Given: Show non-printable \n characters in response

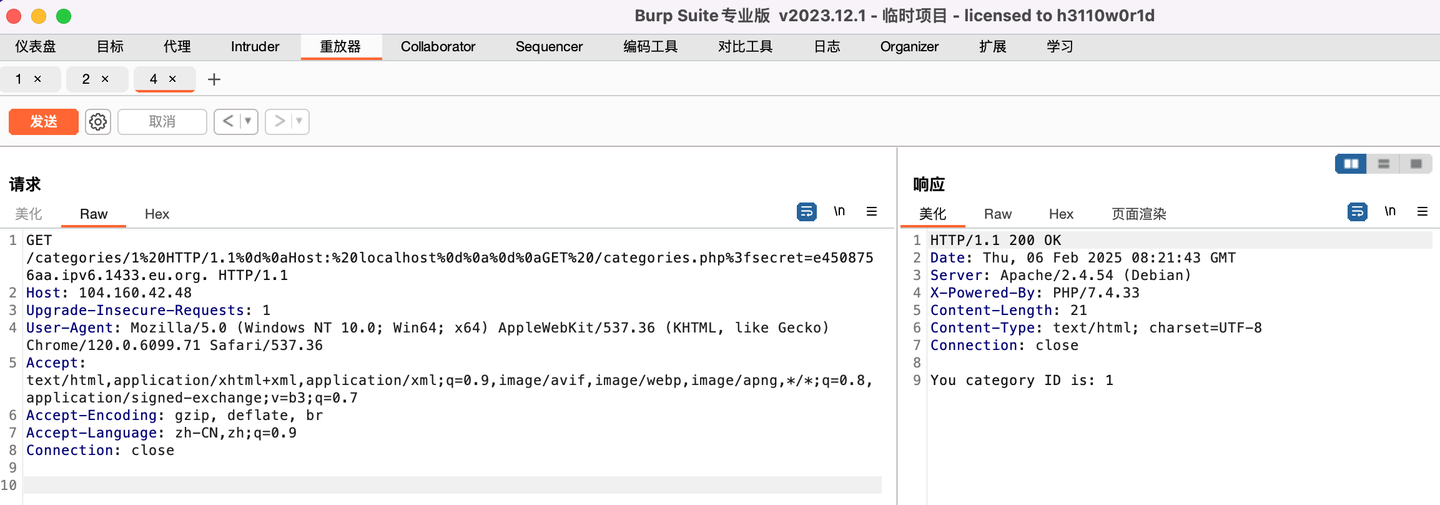Looking at the screenshot, I should pos(1390,212).
